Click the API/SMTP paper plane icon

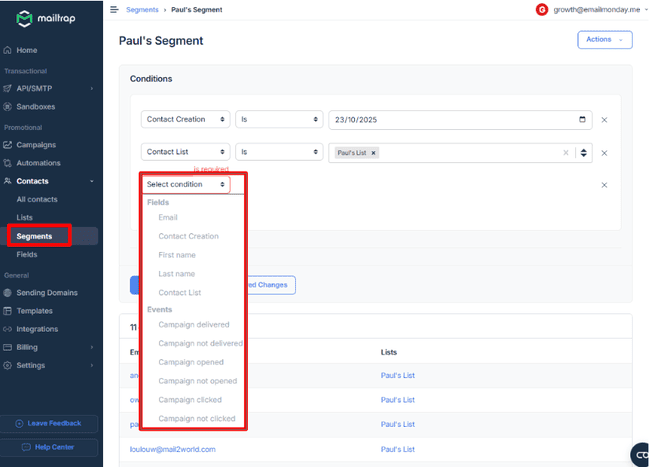click(7, 88)
